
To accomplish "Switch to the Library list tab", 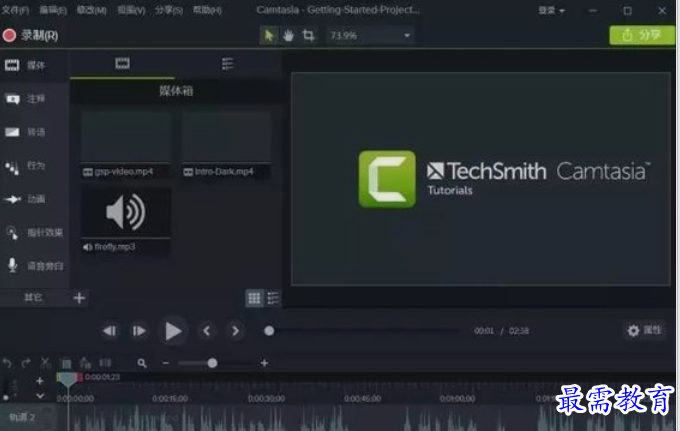I will (x=228, y=64).
